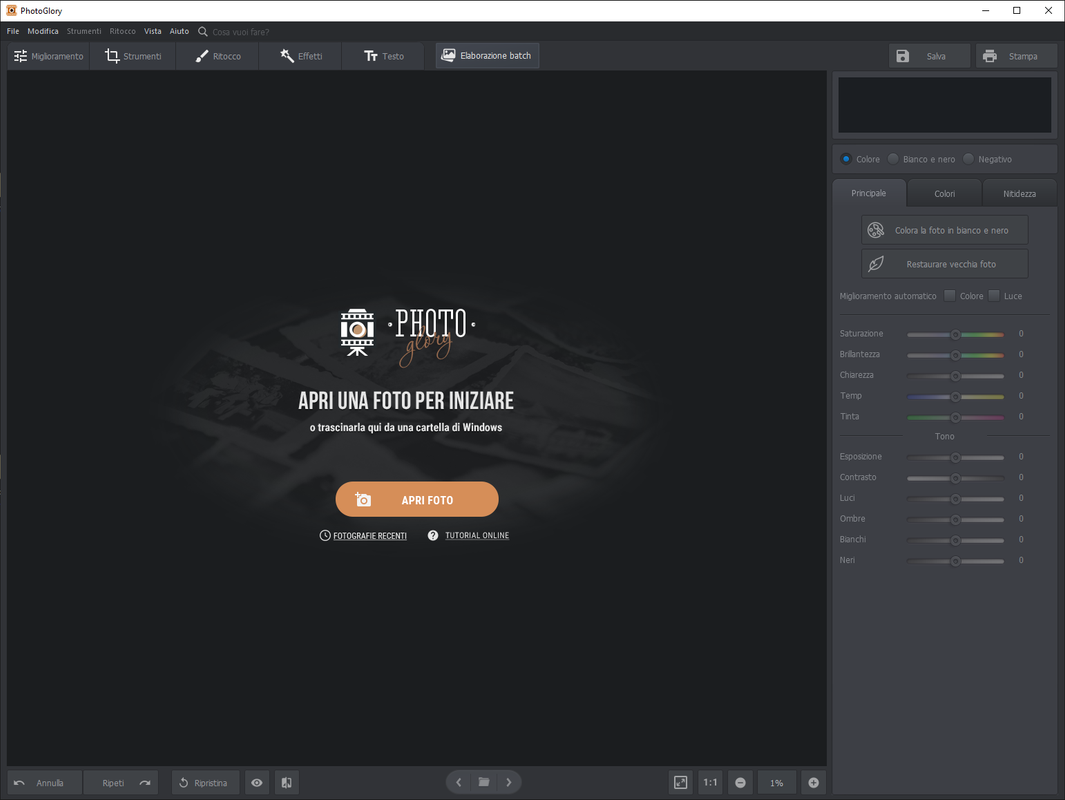Click the fit to screen icon
The image size is (1065, 800).
click(x=681, y=783)
